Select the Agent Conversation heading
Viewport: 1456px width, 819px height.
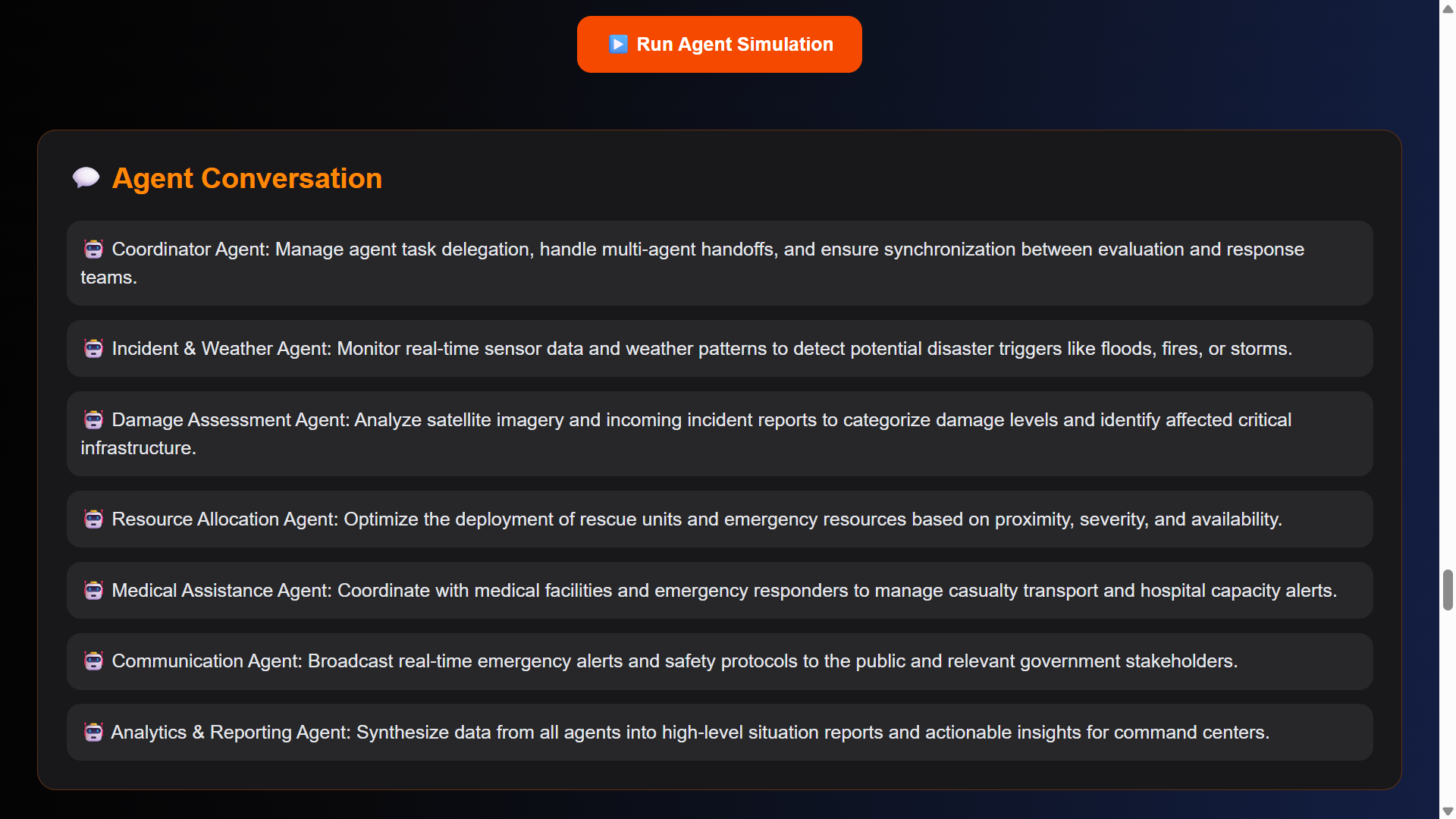(247, 178)
